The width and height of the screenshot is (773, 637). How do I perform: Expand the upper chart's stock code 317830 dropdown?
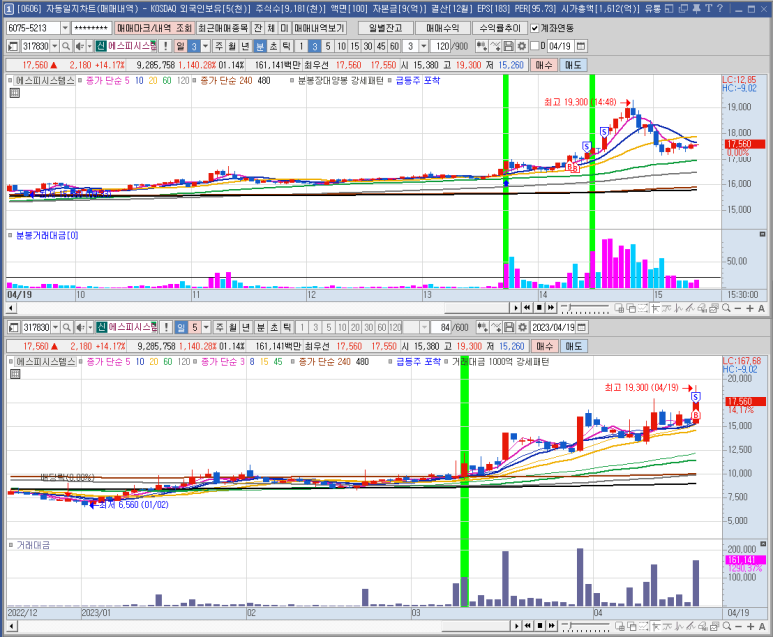[55, 46]
